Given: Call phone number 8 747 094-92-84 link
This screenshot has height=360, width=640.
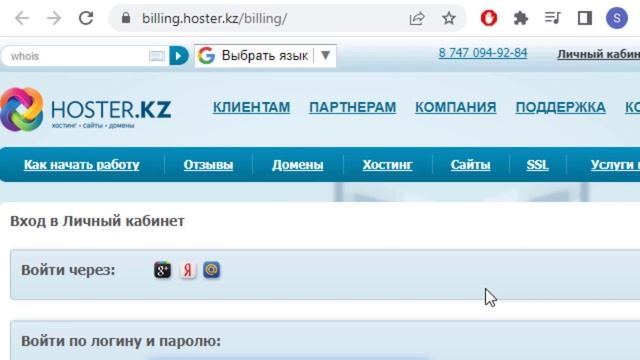Looking at the screenshot, I should pyautogui.click(x=483, y=53).
